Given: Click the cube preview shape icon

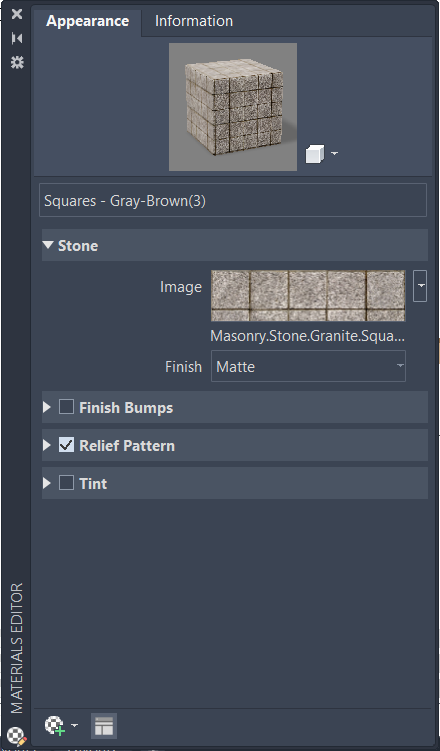Looking at the screenshot, I should click(x=315, y=154).
